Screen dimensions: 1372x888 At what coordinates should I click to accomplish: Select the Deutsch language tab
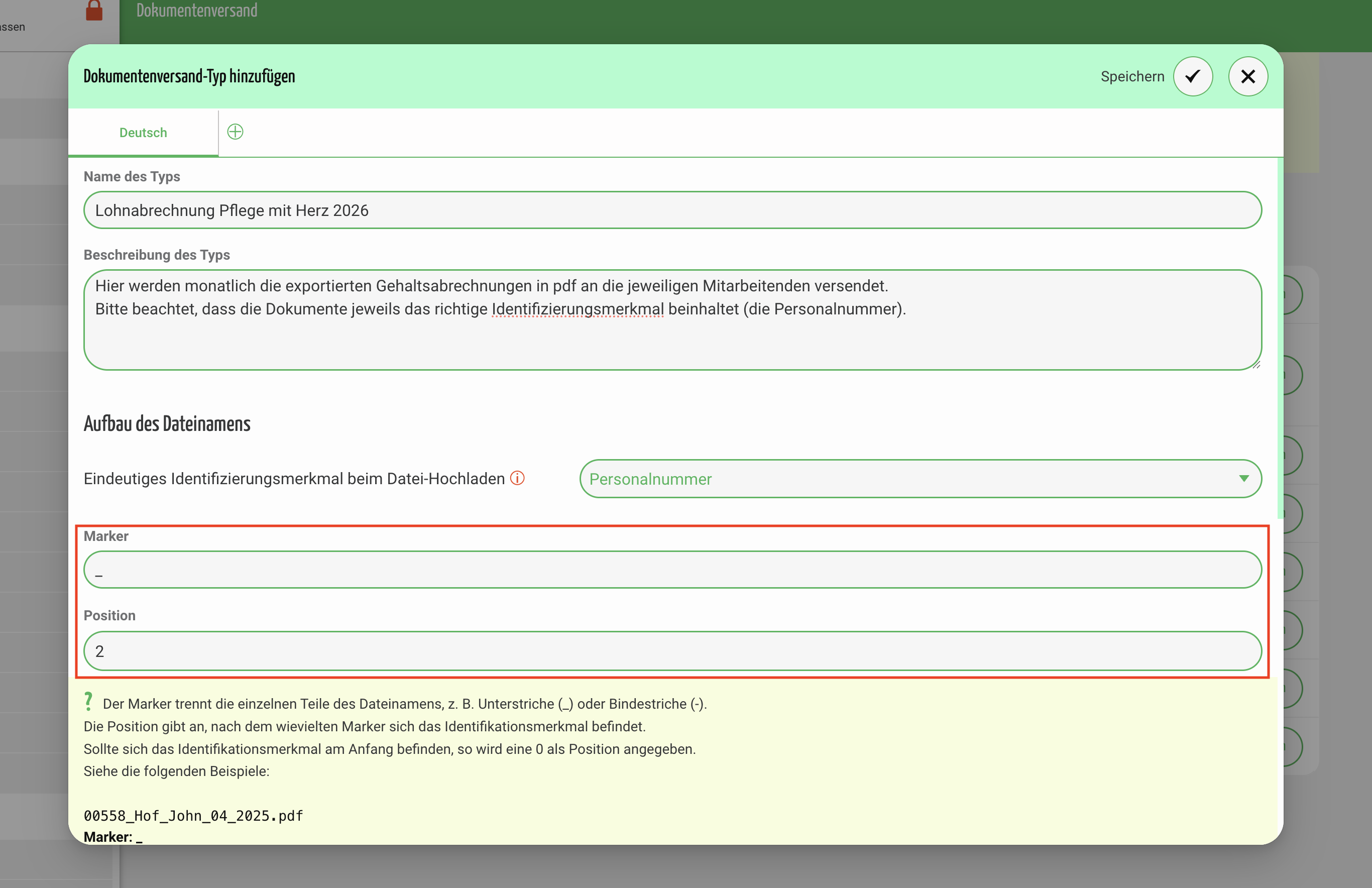coord(143,133)
